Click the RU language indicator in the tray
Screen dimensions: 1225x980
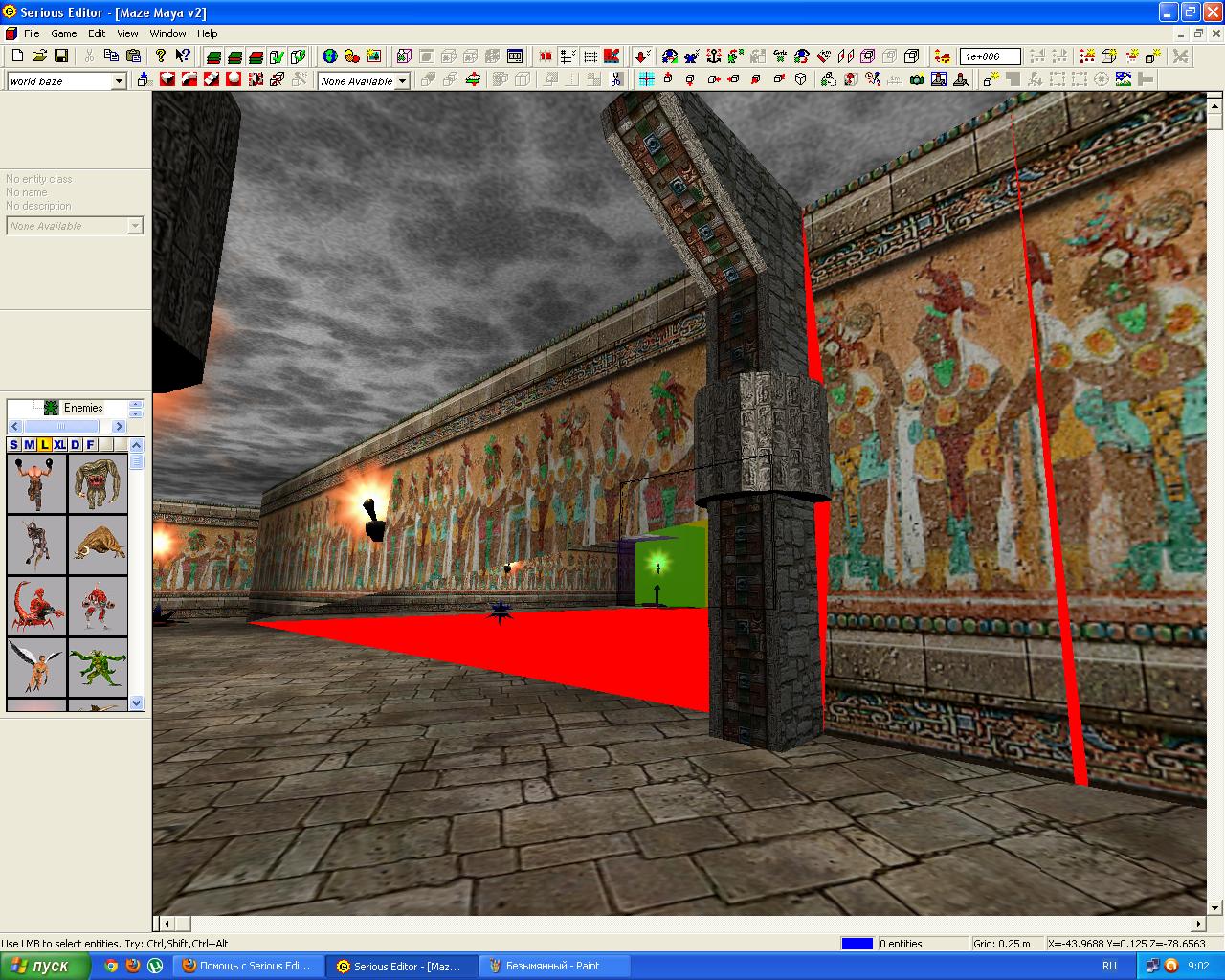click(x=1109, y=967)
